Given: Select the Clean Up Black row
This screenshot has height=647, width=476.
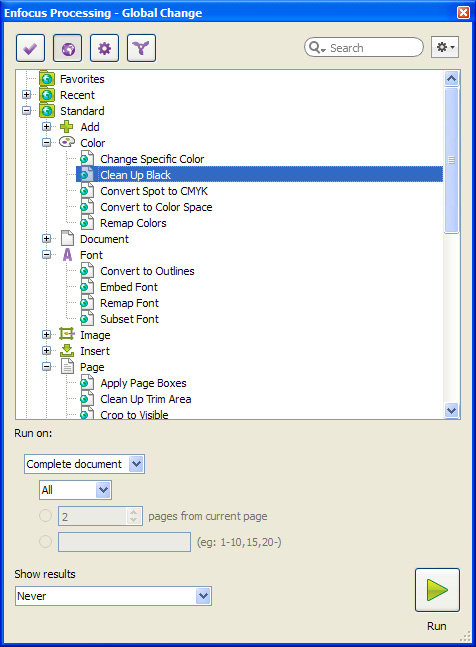Looking at the screenshot, I should 259,175.
